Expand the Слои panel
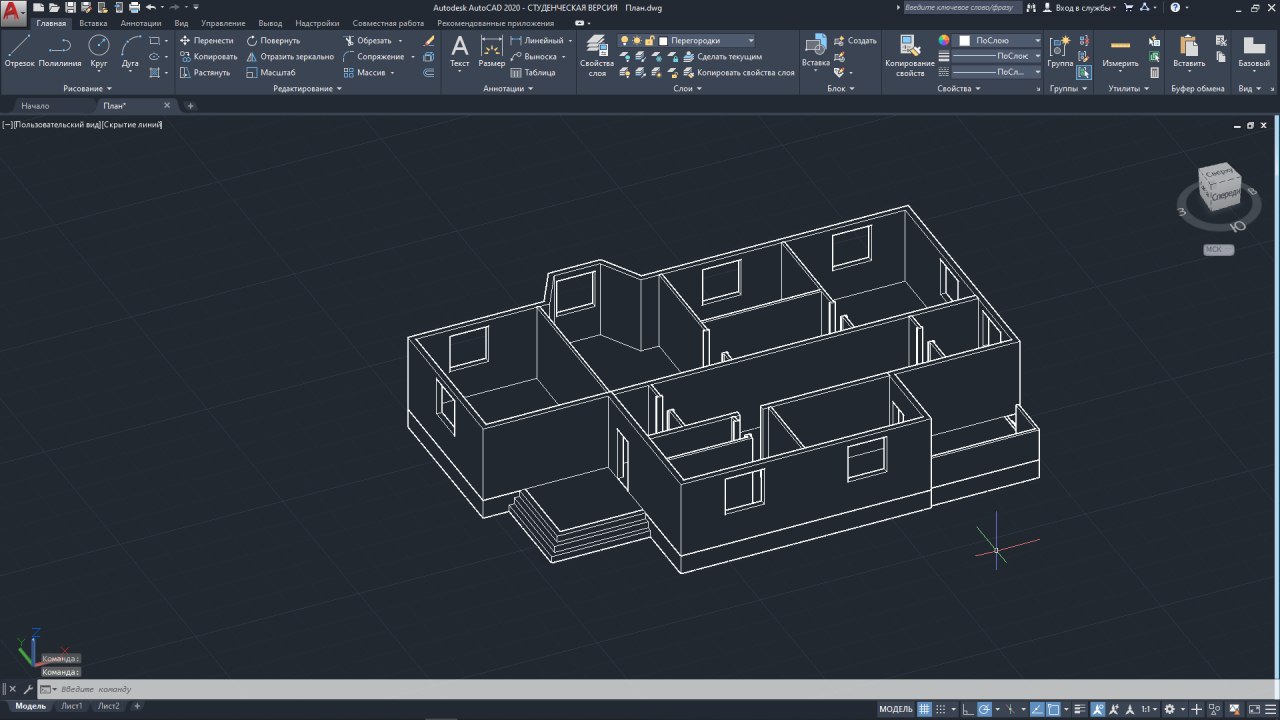The image size is (1280, 720). (687, 89)
